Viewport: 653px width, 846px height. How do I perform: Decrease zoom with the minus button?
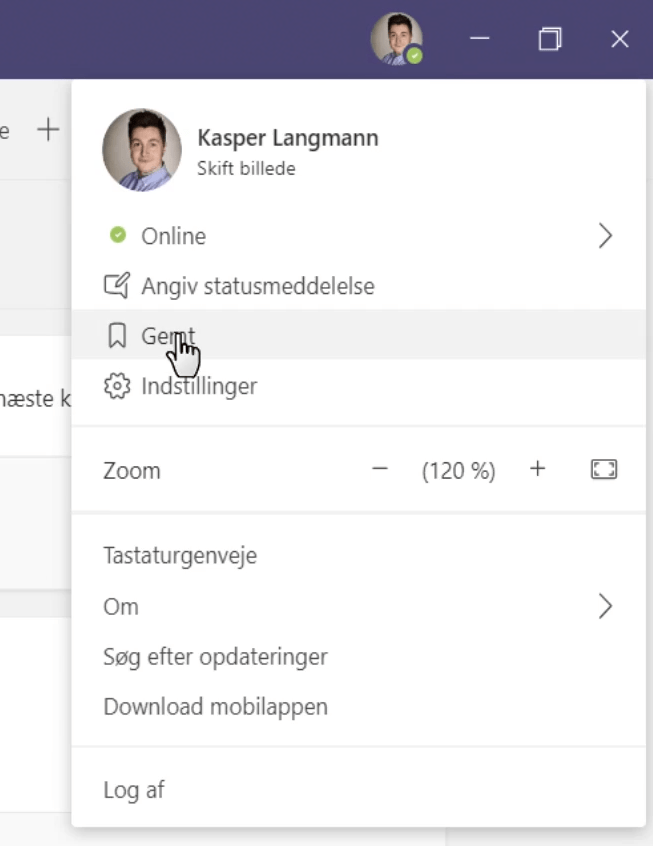tap(380, 470)
